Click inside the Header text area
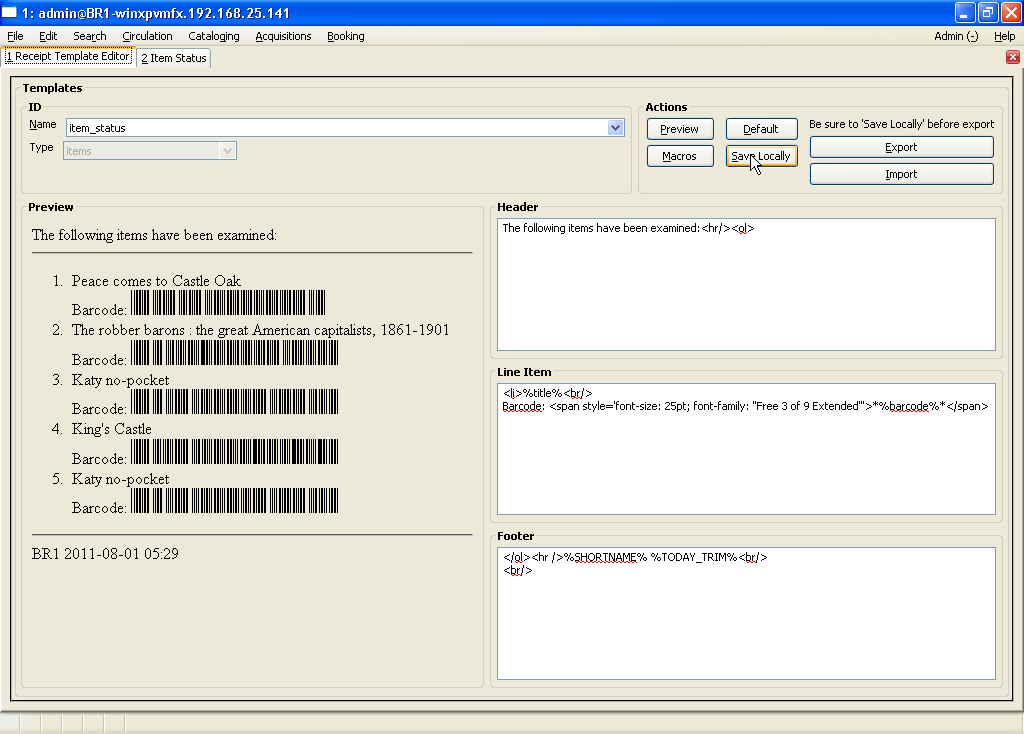1024x734 pixels. coord(746,290)
